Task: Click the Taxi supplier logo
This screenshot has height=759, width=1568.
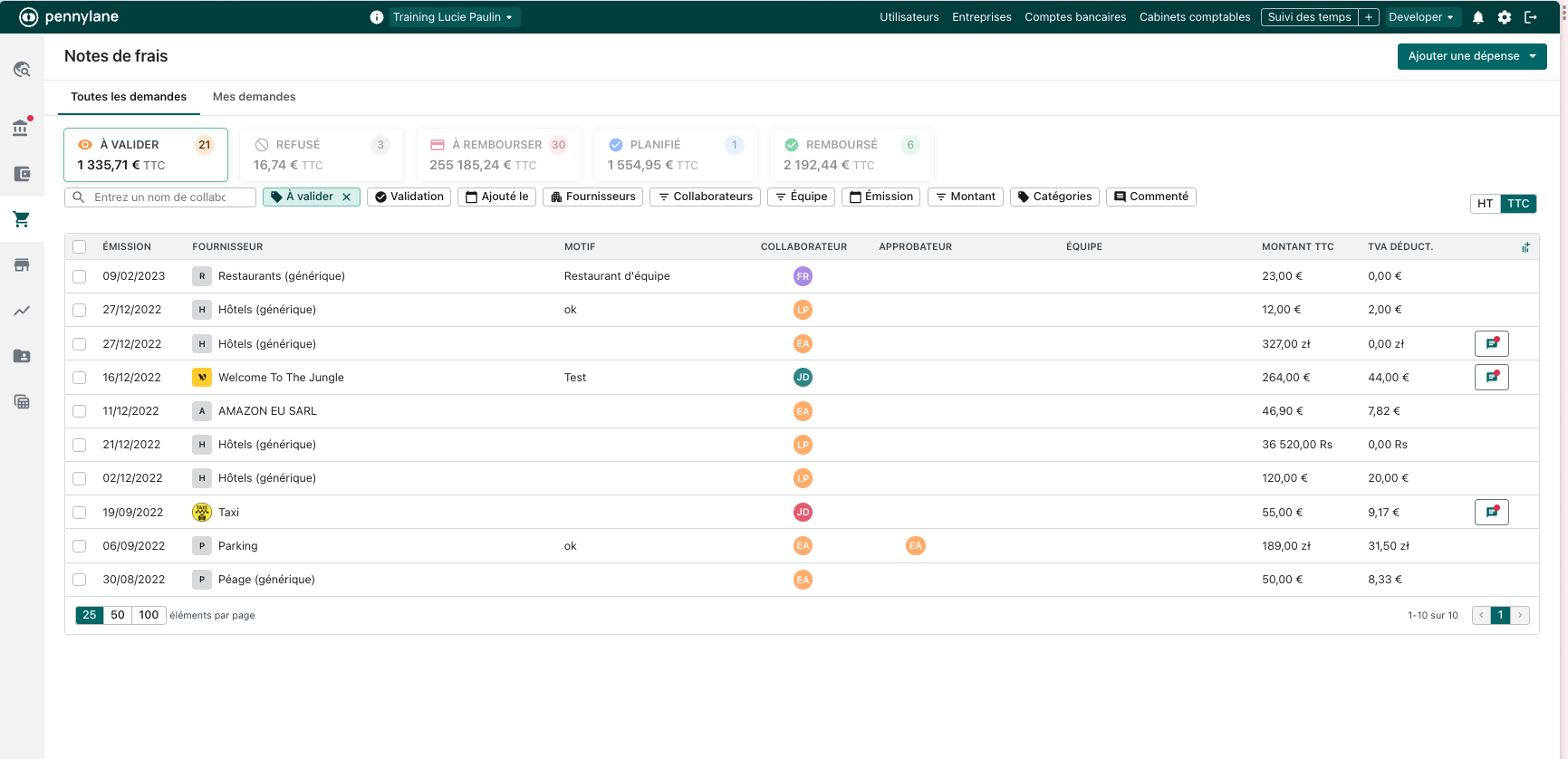Action: (x=202, y=513)
